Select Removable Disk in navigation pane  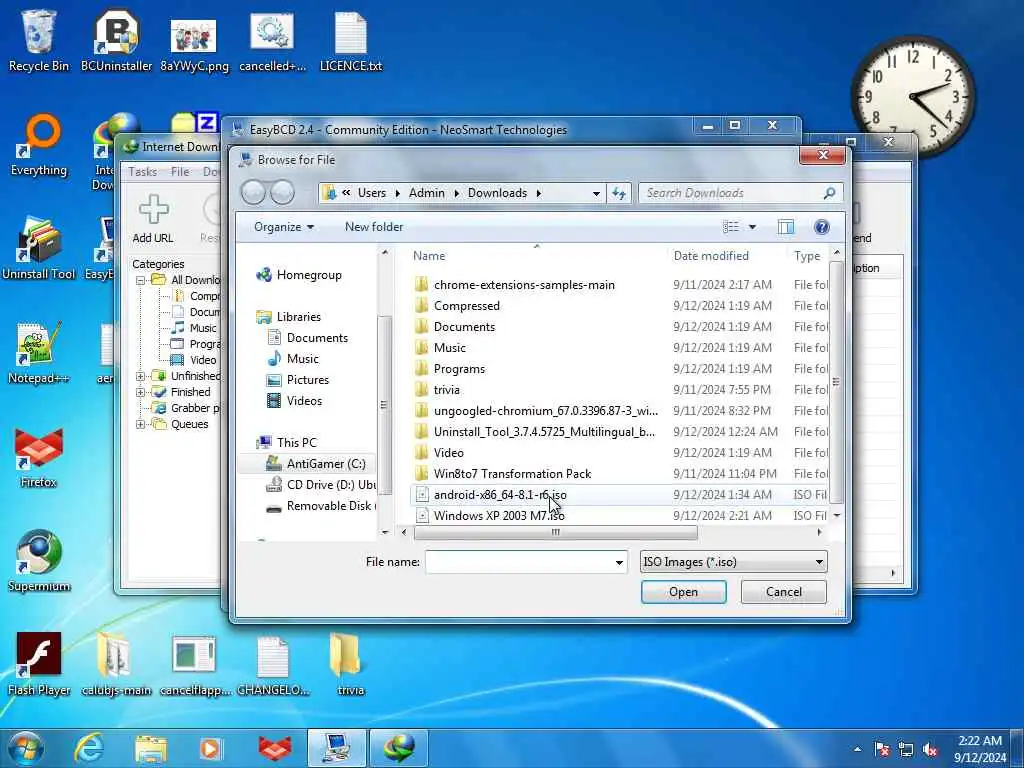click(321, 506)
